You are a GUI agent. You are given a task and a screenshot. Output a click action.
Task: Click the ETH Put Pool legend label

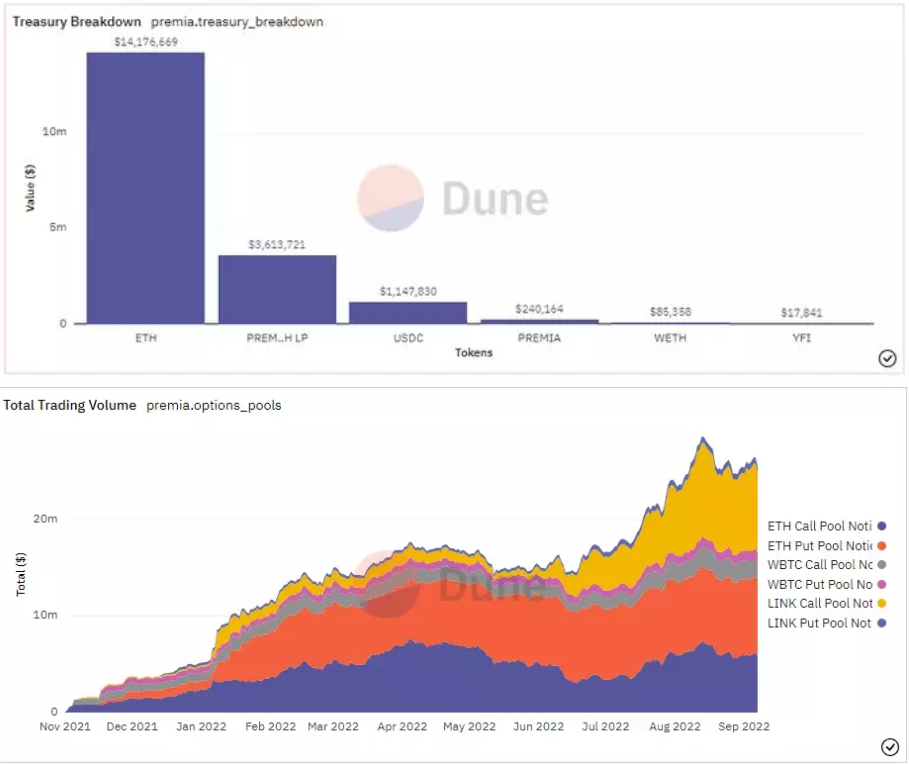click(820, 546)
